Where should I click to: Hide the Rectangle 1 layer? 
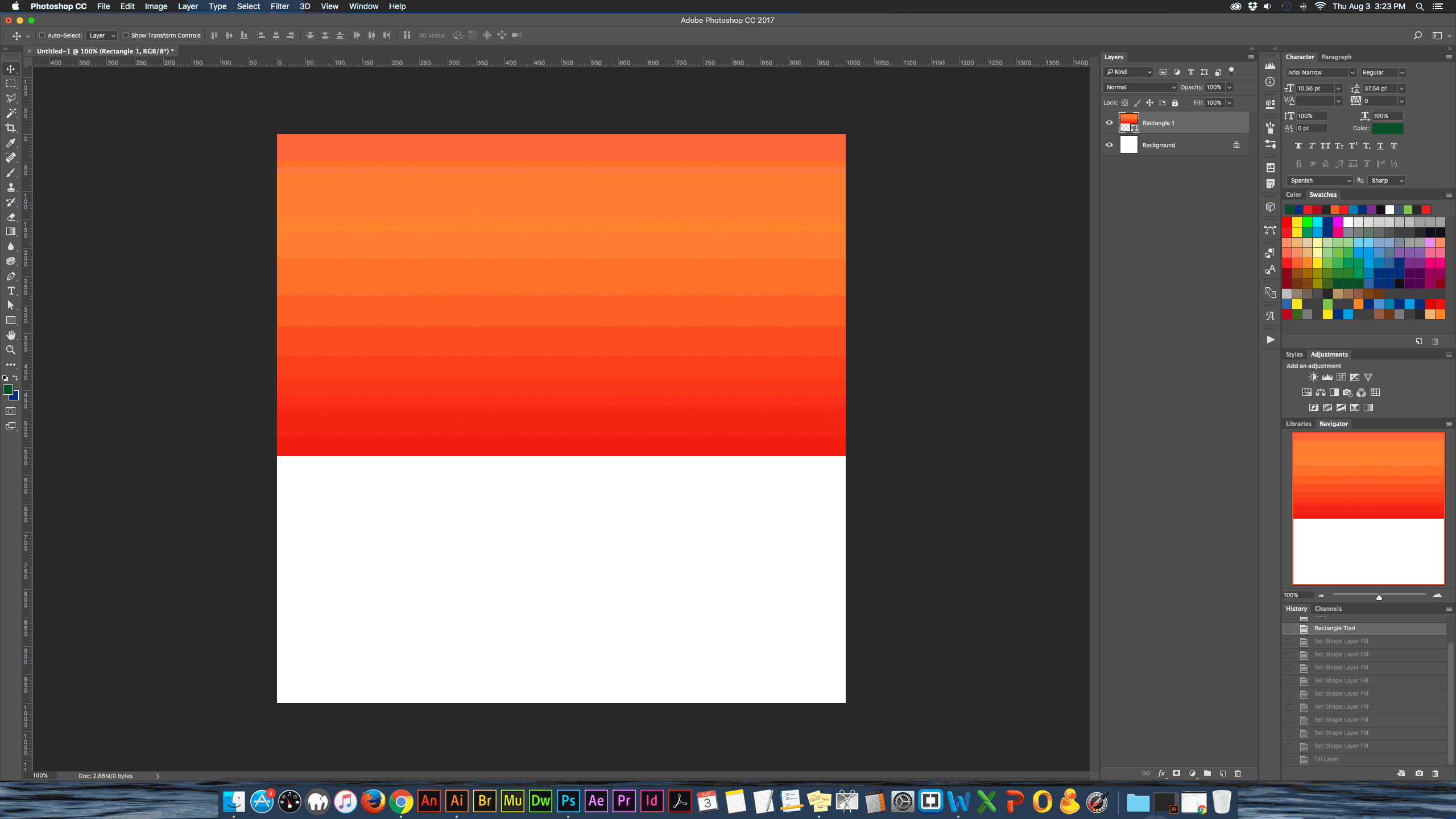point(1109,123)
